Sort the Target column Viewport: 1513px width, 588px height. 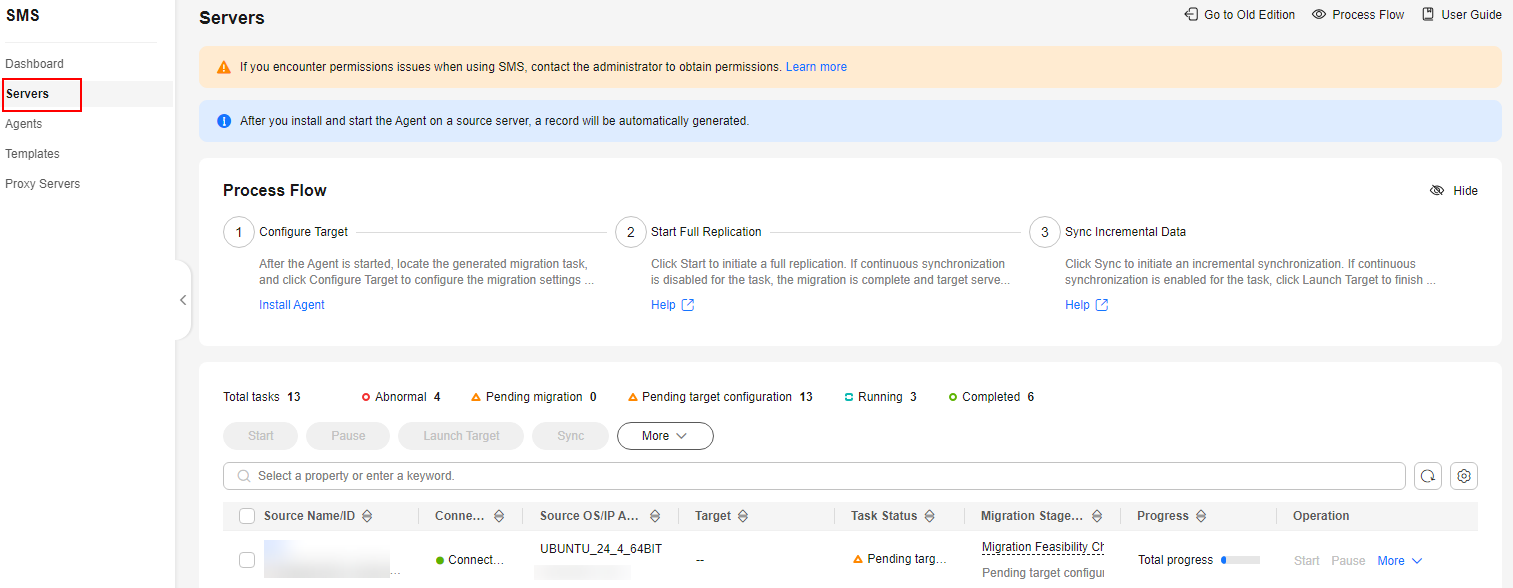coord(743,516)
